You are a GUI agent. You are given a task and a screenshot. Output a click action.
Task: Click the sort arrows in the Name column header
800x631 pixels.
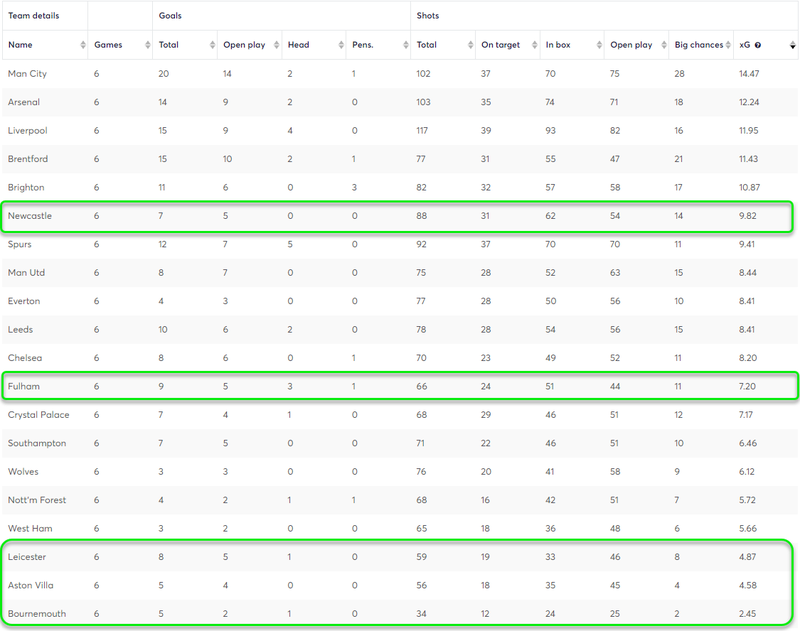pyautogui.click(x=83, y=45)
